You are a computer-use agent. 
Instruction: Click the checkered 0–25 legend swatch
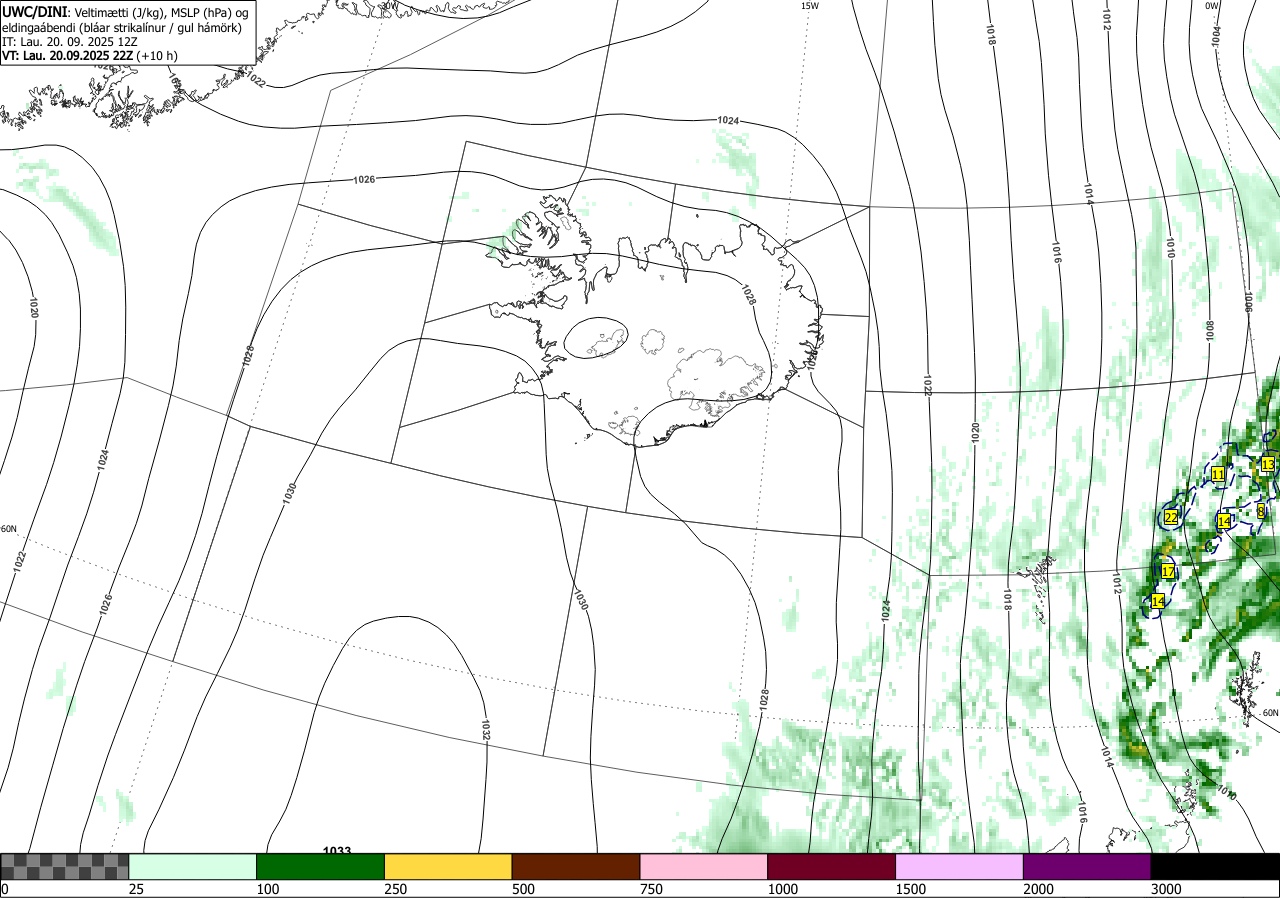(64, 866)
